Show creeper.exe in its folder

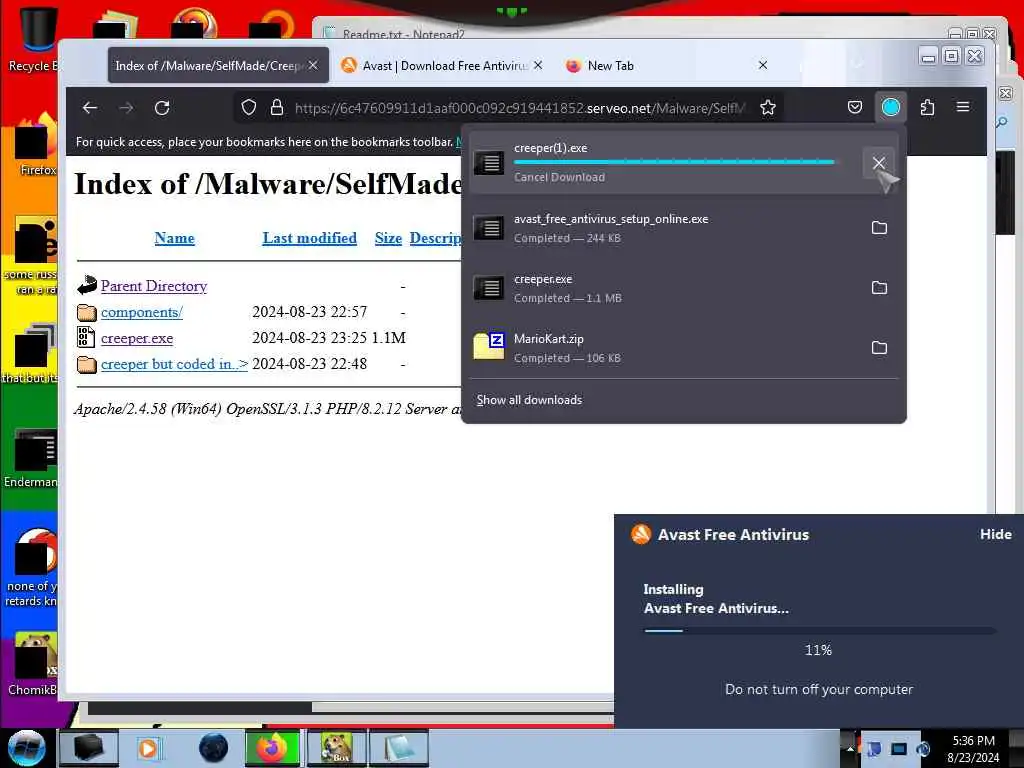point(879,288)
